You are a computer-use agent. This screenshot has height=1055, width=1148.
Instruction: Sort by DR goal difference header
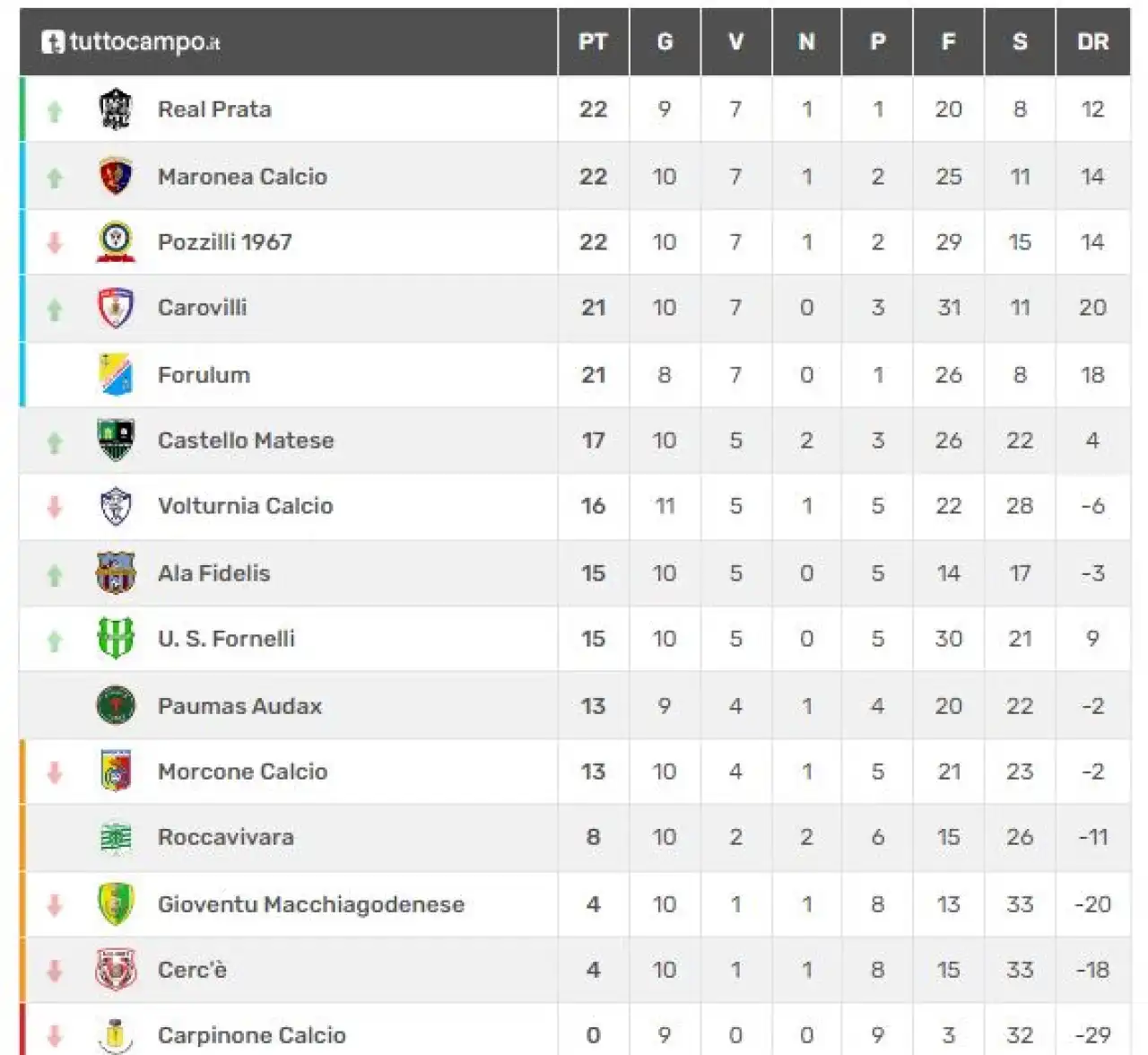1092,41
